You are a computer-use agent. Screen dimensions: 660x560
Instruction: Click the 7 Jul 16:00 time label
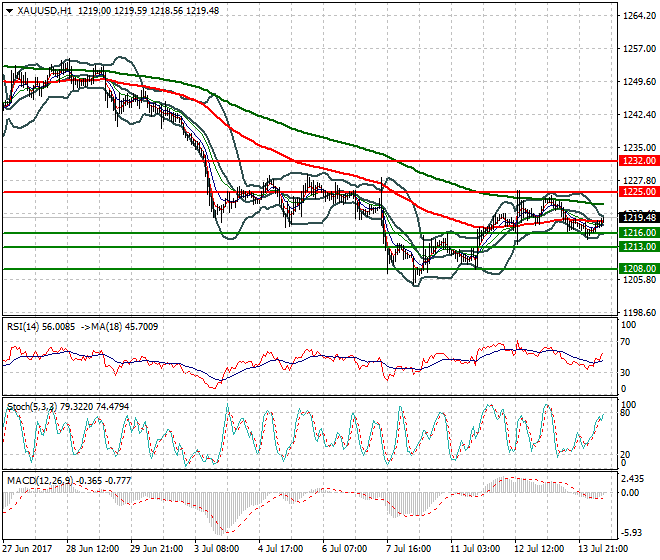click(x=409, y=549)
